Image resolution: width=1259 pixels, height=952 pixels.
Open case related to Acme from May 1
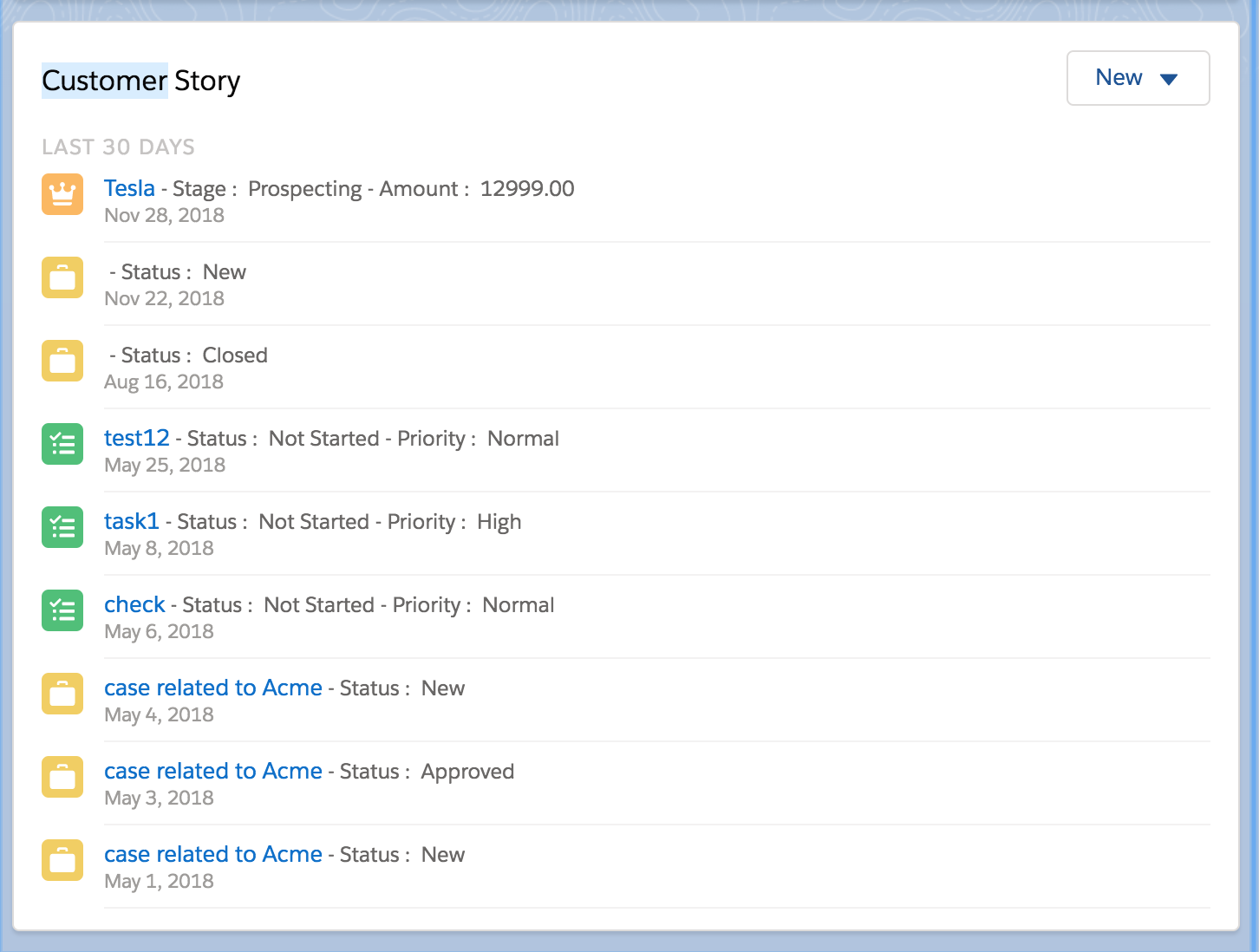213,854
